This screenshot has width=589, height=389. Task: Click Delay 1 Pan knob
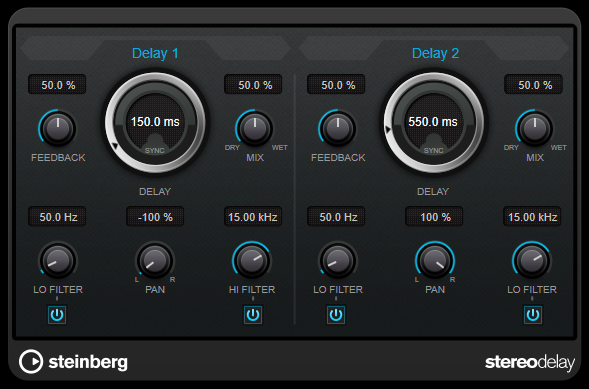pos(155,260)
